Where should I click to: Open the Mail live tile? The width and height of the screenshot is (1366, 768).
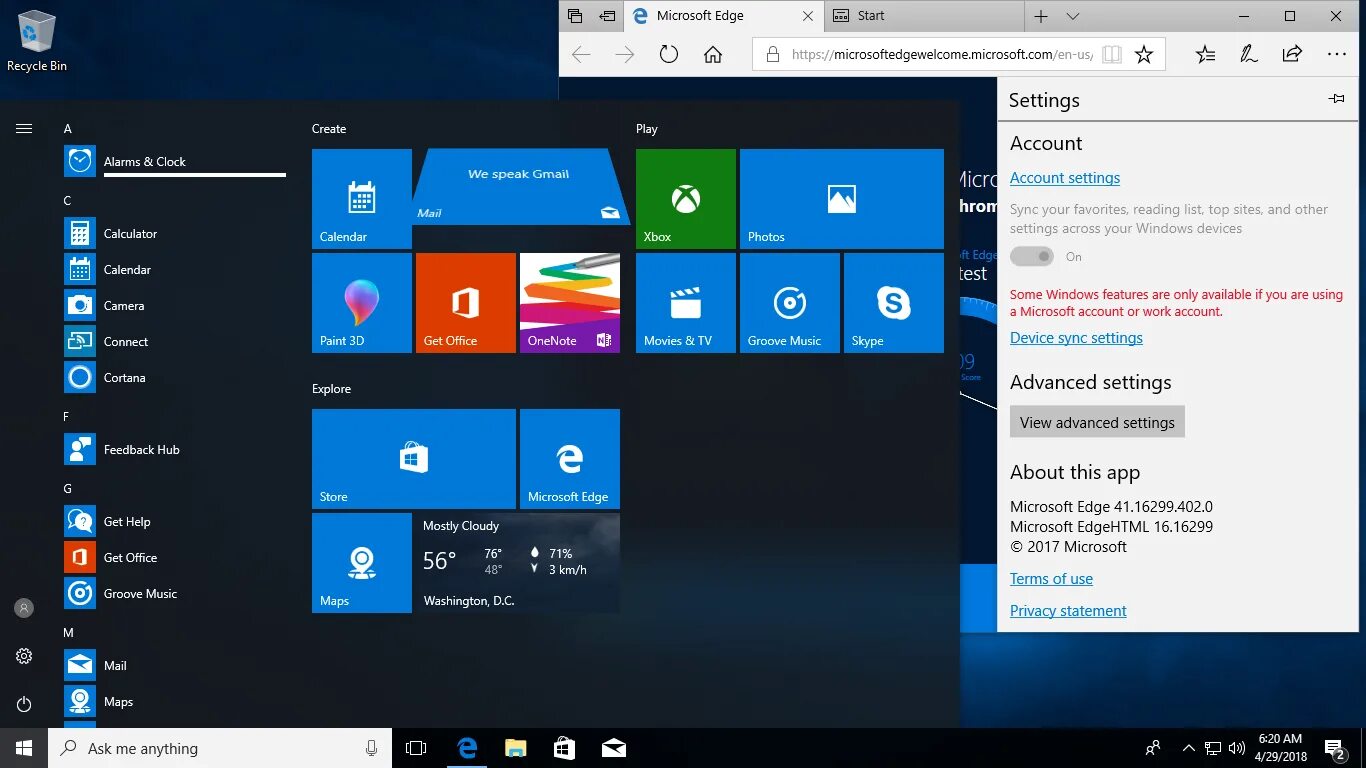coord(520,187)
